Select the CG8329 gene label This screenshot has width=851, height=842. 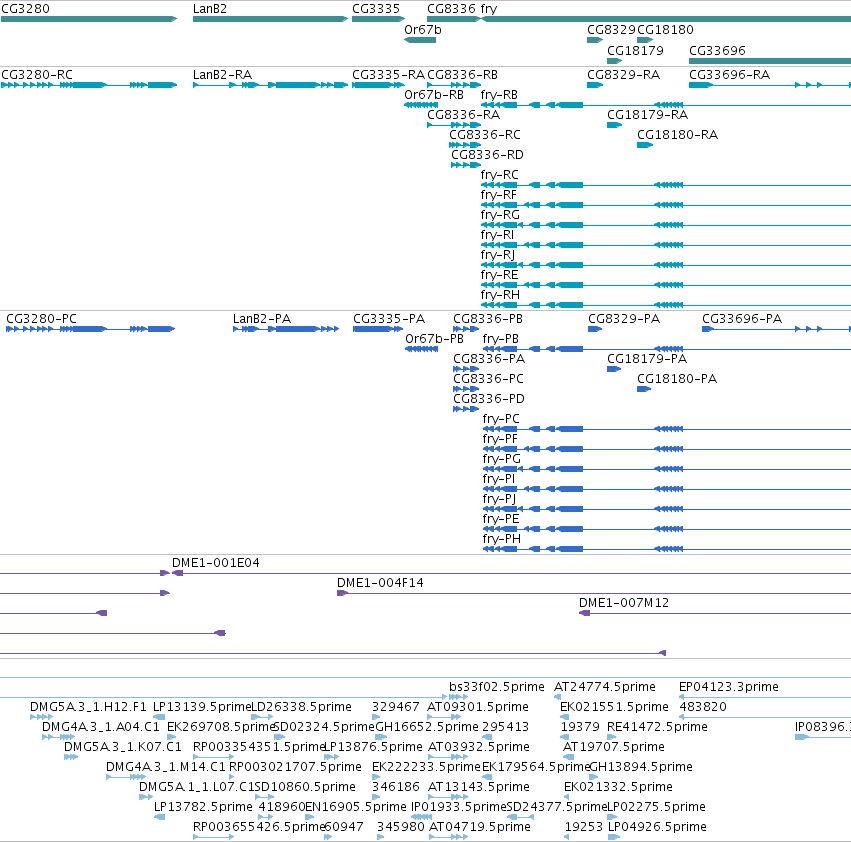tap(611, 30)
